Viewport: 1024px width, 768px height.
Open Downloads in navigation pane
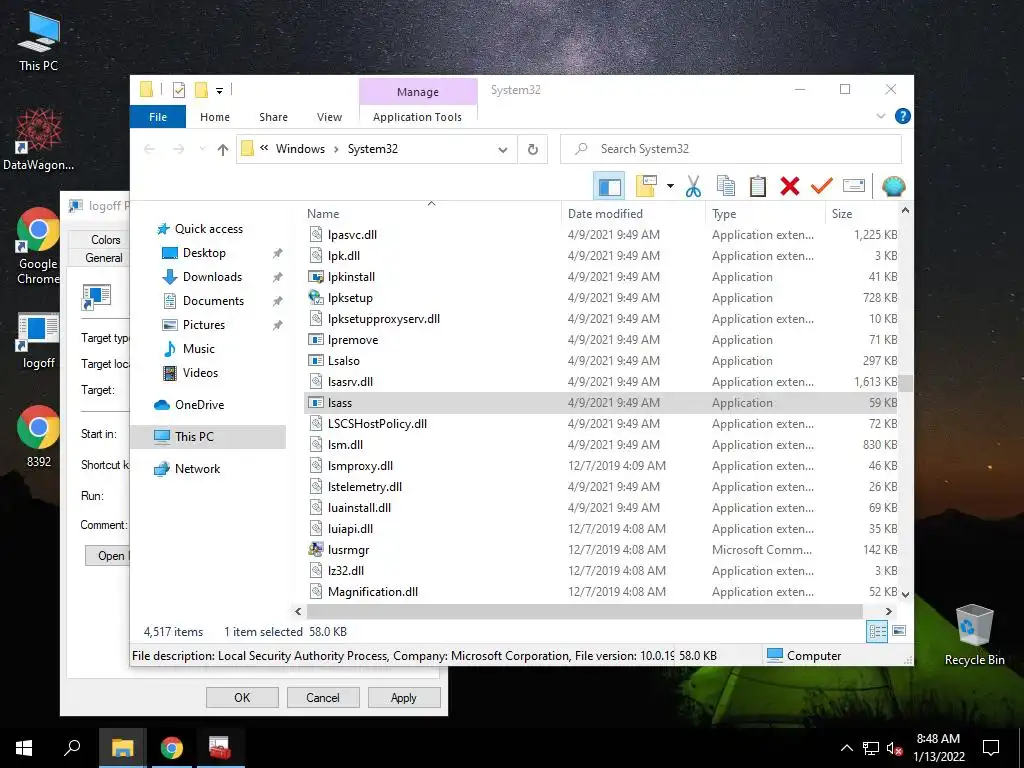212,277
